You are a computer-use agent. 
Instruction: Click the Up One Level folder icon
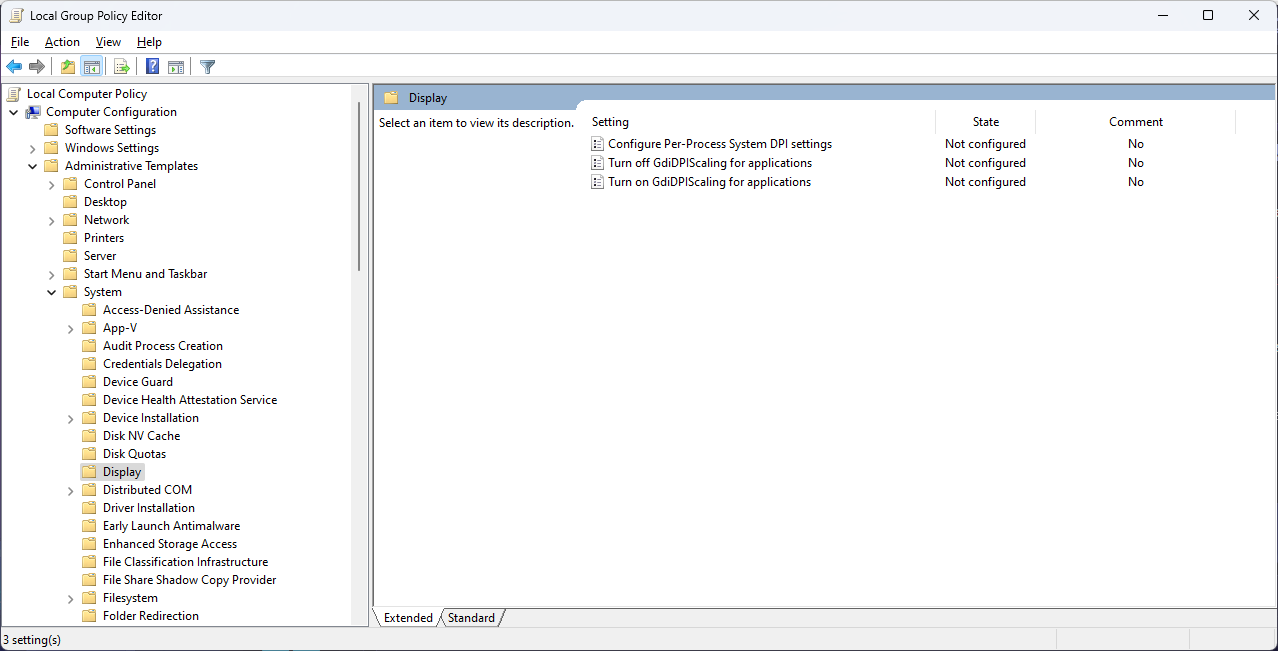click(x=67, y=67)
